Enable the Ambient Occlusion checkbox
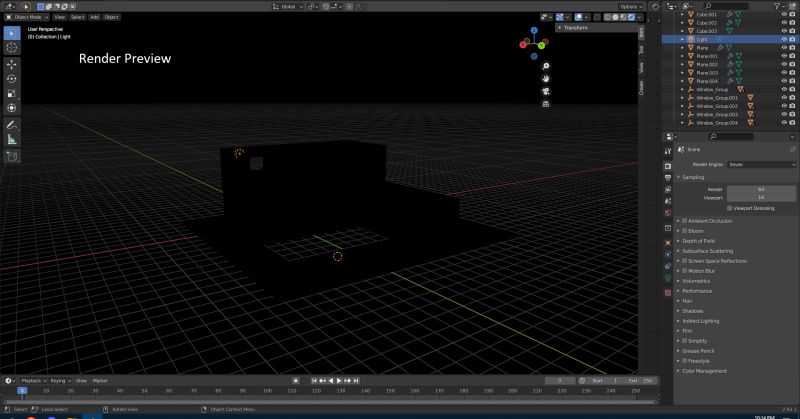The width and height of the screenshot is (800, 419). (x=685, y=221)
